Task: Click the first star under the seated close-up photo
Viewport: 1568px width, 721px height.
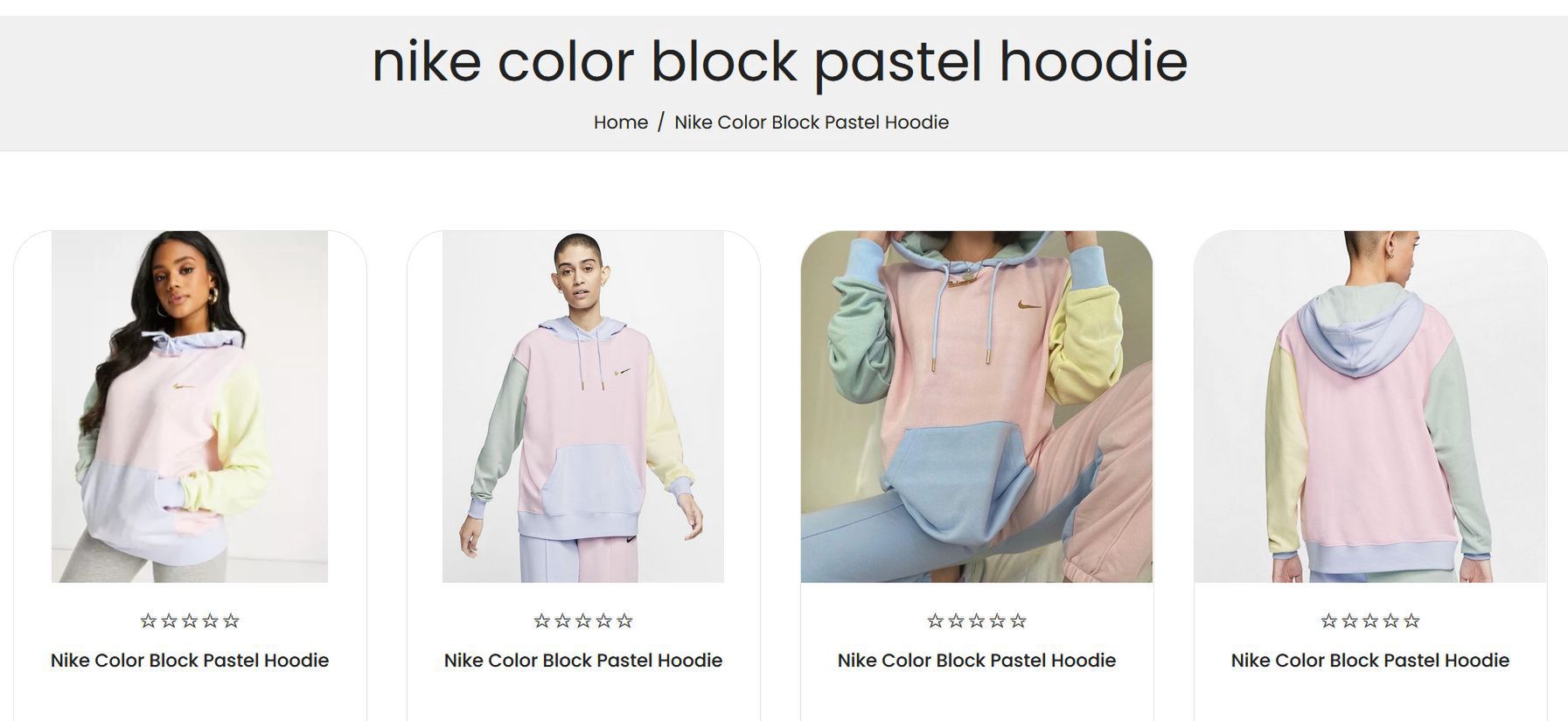Action: (x=936, y=621)
